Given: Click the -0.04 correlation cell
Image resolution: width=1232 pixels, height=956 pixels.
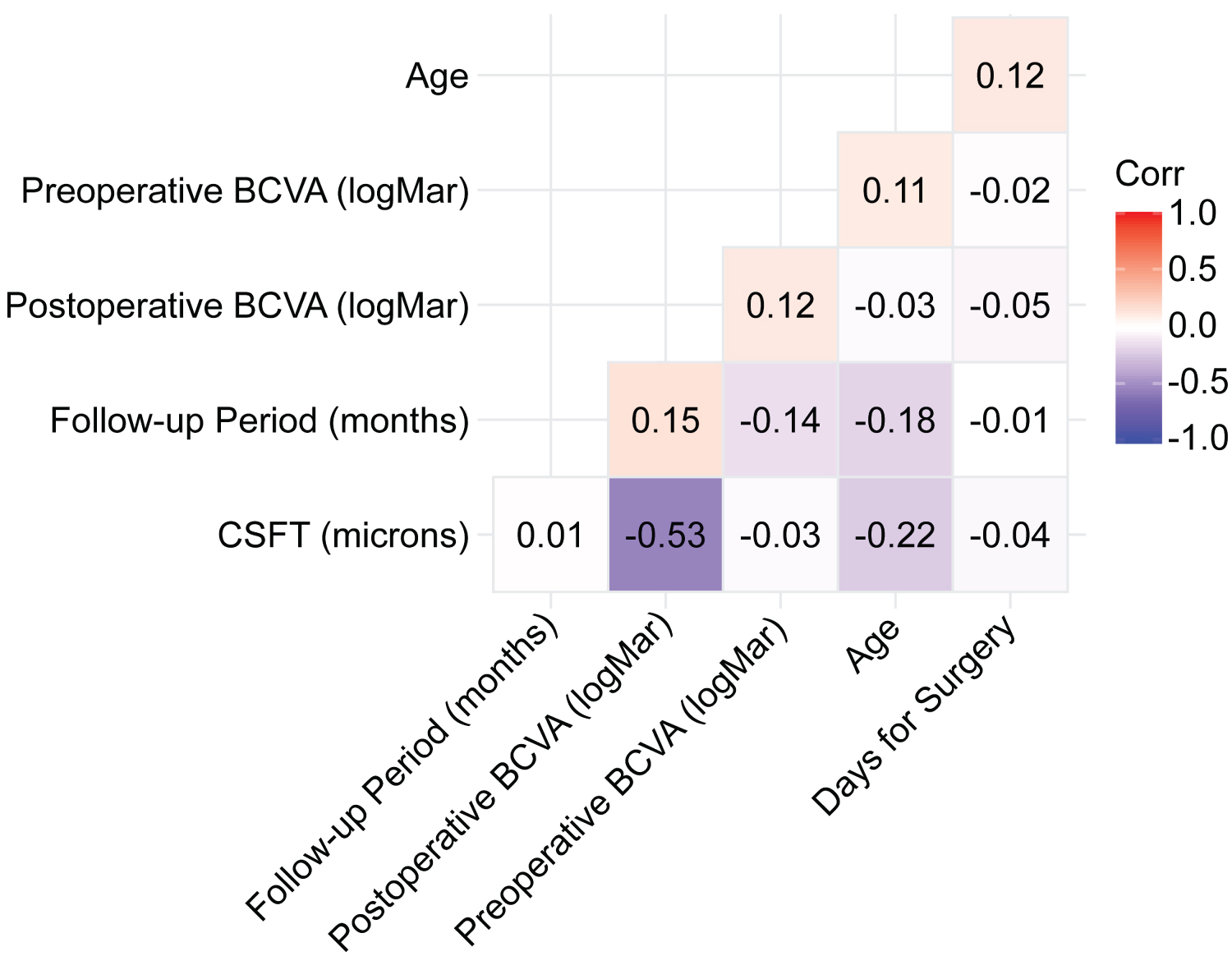Looking at the screenshot, I should point(1010,535).
